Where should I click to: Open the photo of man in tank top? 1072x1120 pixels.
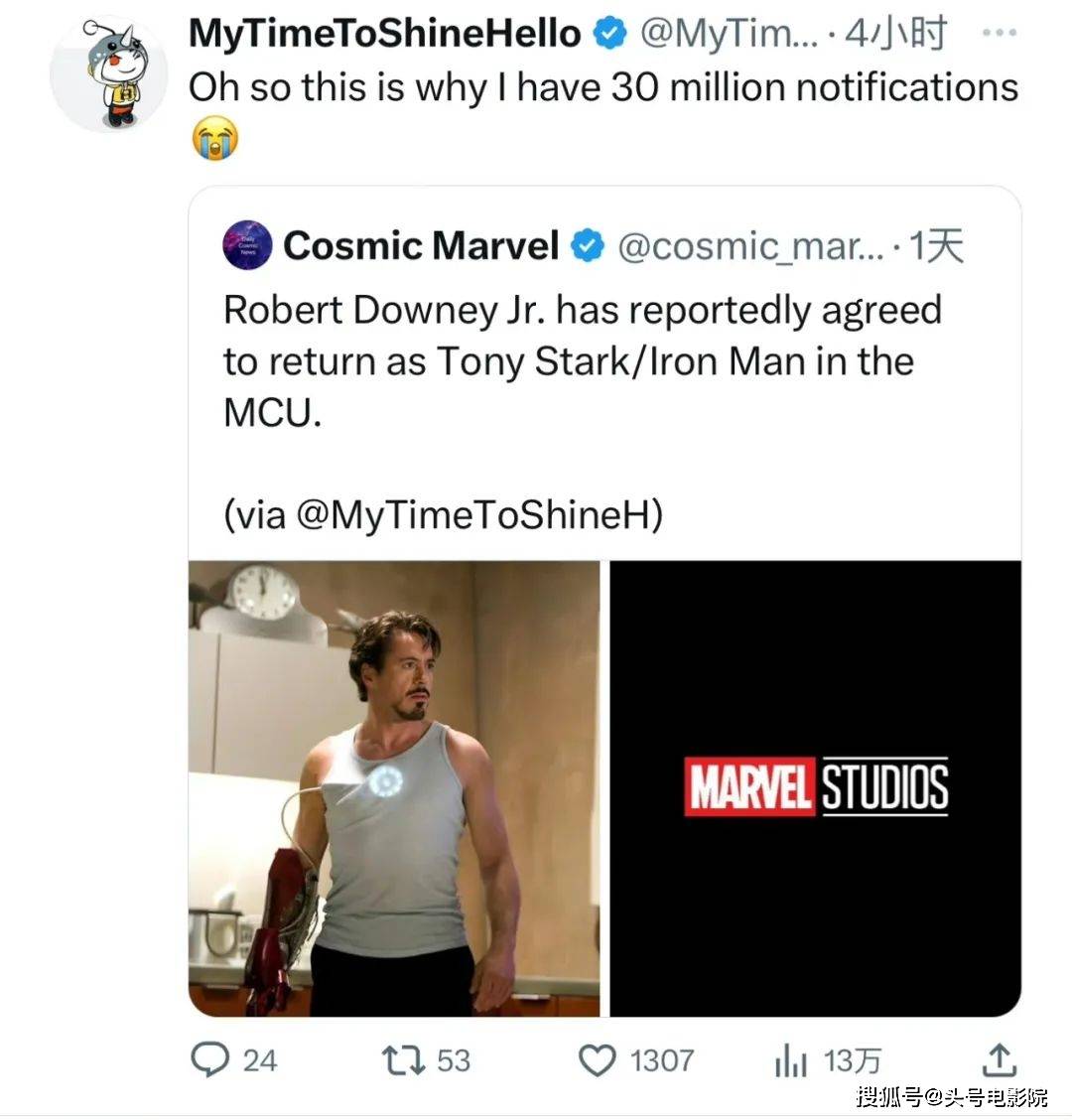click(394, 788)
